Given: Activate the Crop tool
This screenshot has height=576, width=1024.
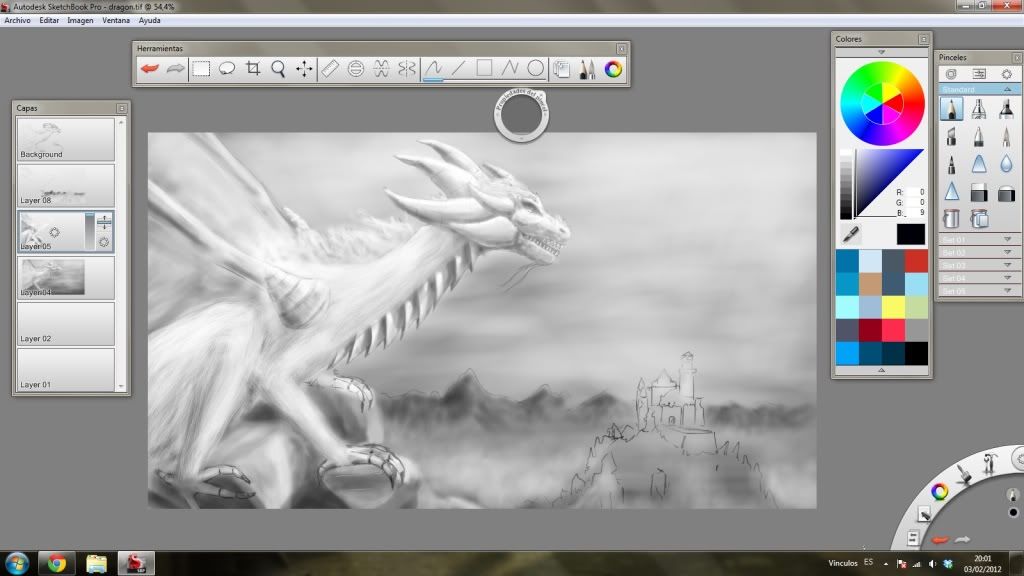Looking at the screenshot, I should (x=253, y=69).
